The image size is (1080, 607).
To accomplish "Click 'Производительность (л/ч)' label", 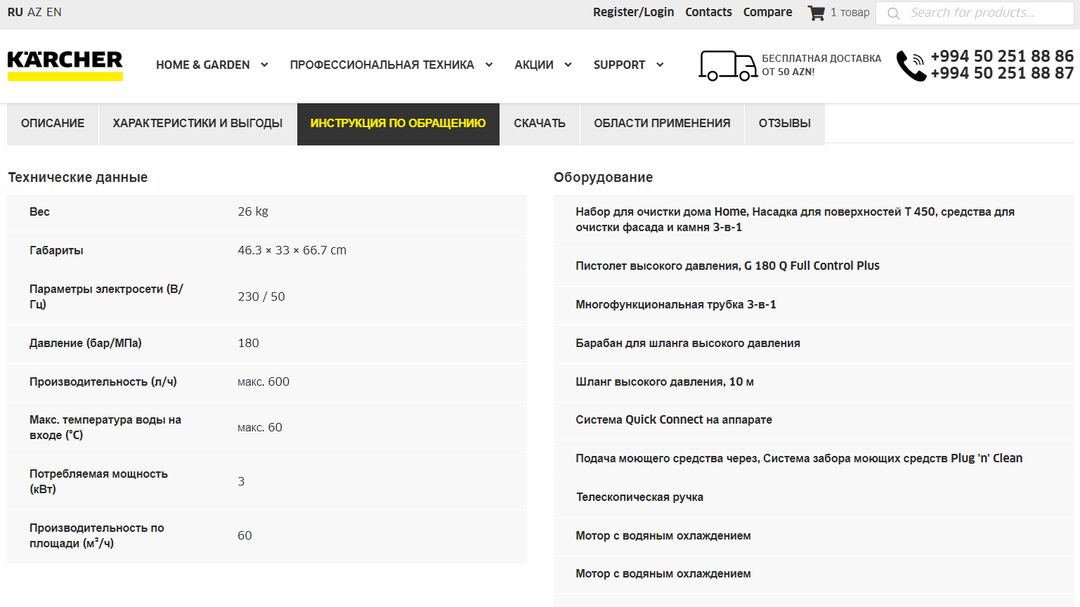I will pyautogui.click(x=103, y=382).
